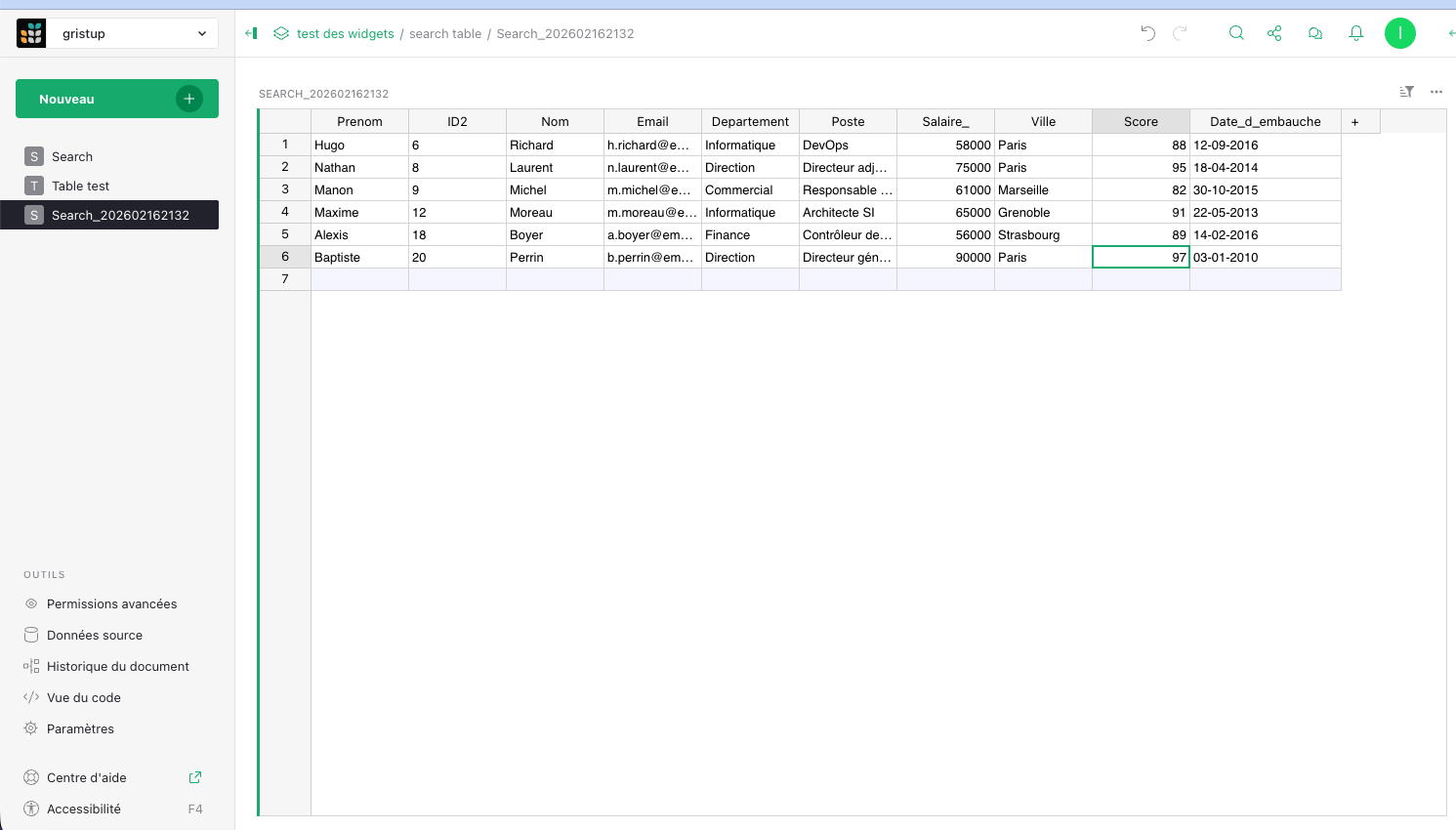This screenshot has height=830, width=1456.
Task: Open Permissions avancées tool
Action: coord(111,603)
